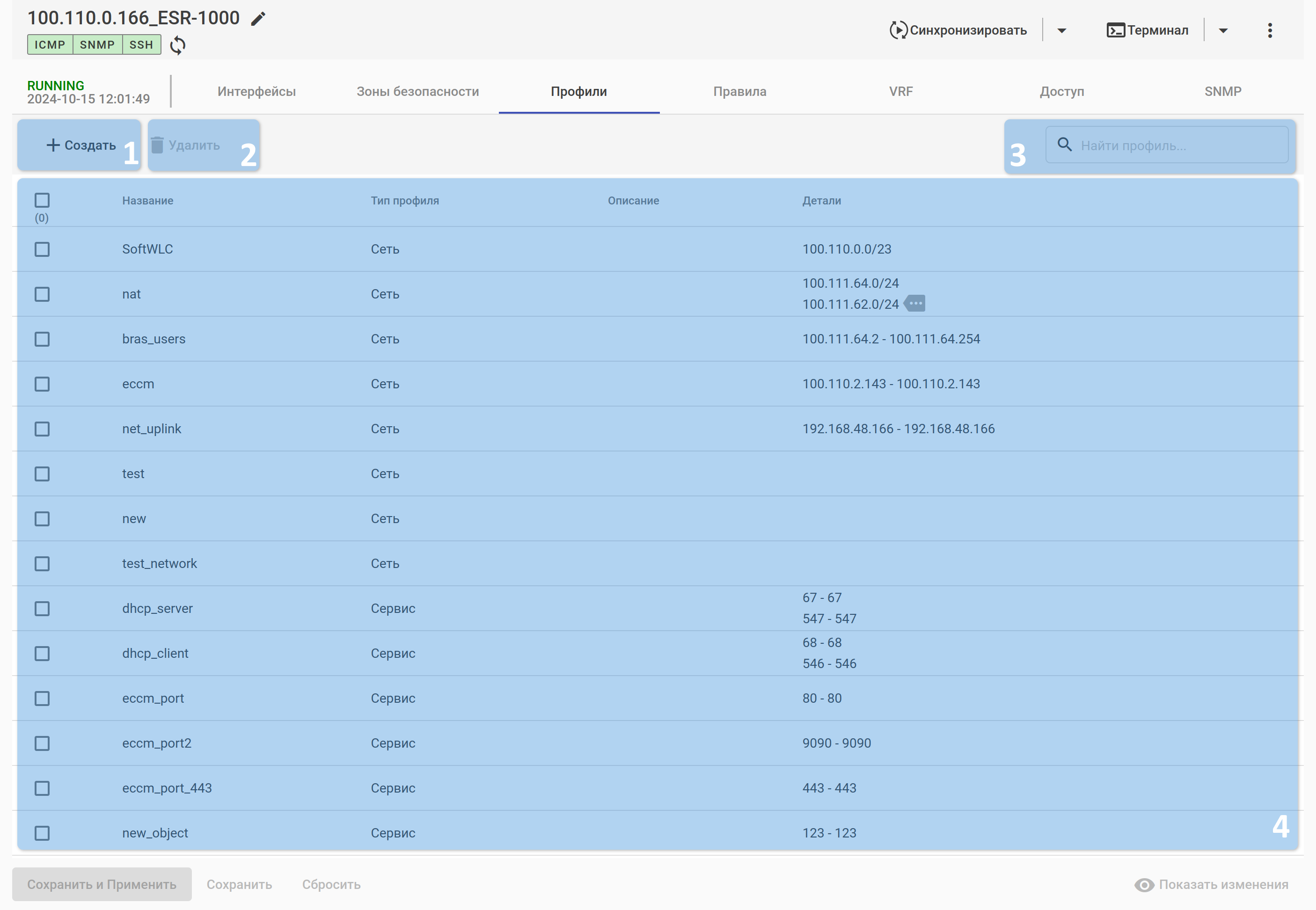1316x910 pixels.
Task: Click the ellipsis tag in nat details
Action: coord(915,303)
